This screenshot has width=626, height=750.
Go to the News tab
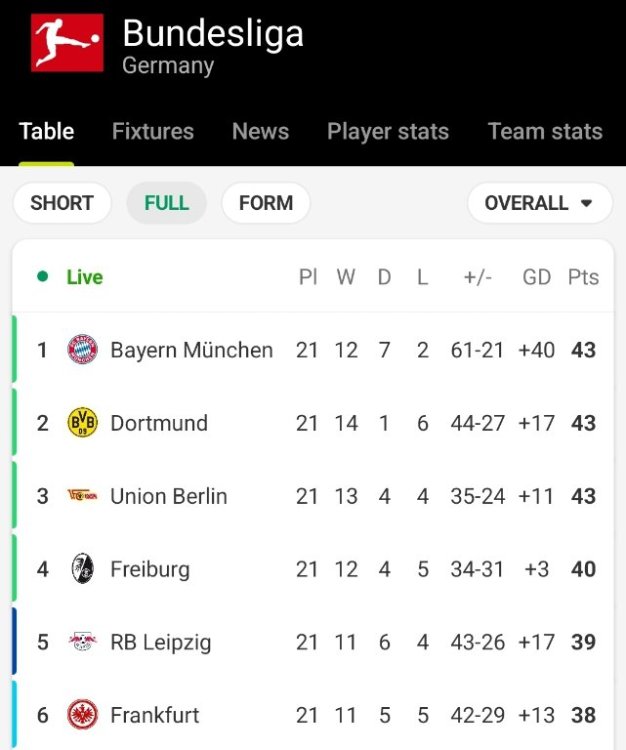[260, 132]
